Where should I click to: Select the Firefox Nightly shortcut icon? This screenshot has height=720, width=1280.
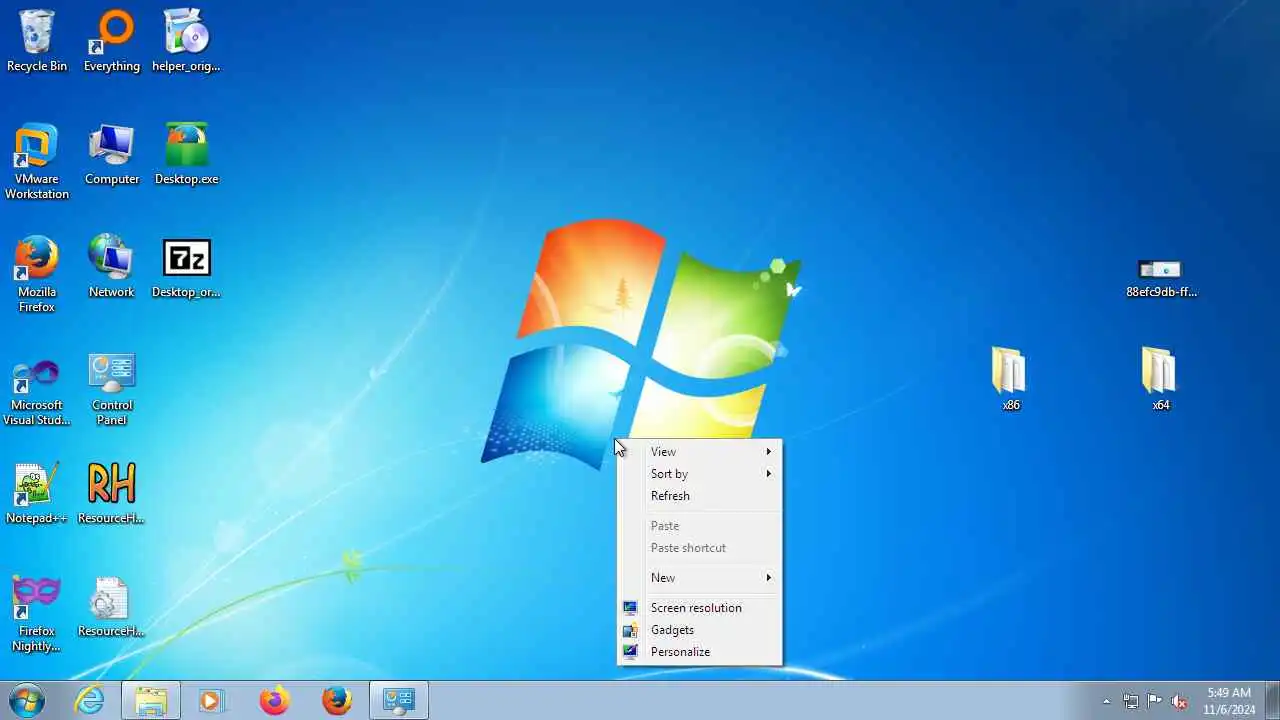pyautogui.click(x=37, y=613)
